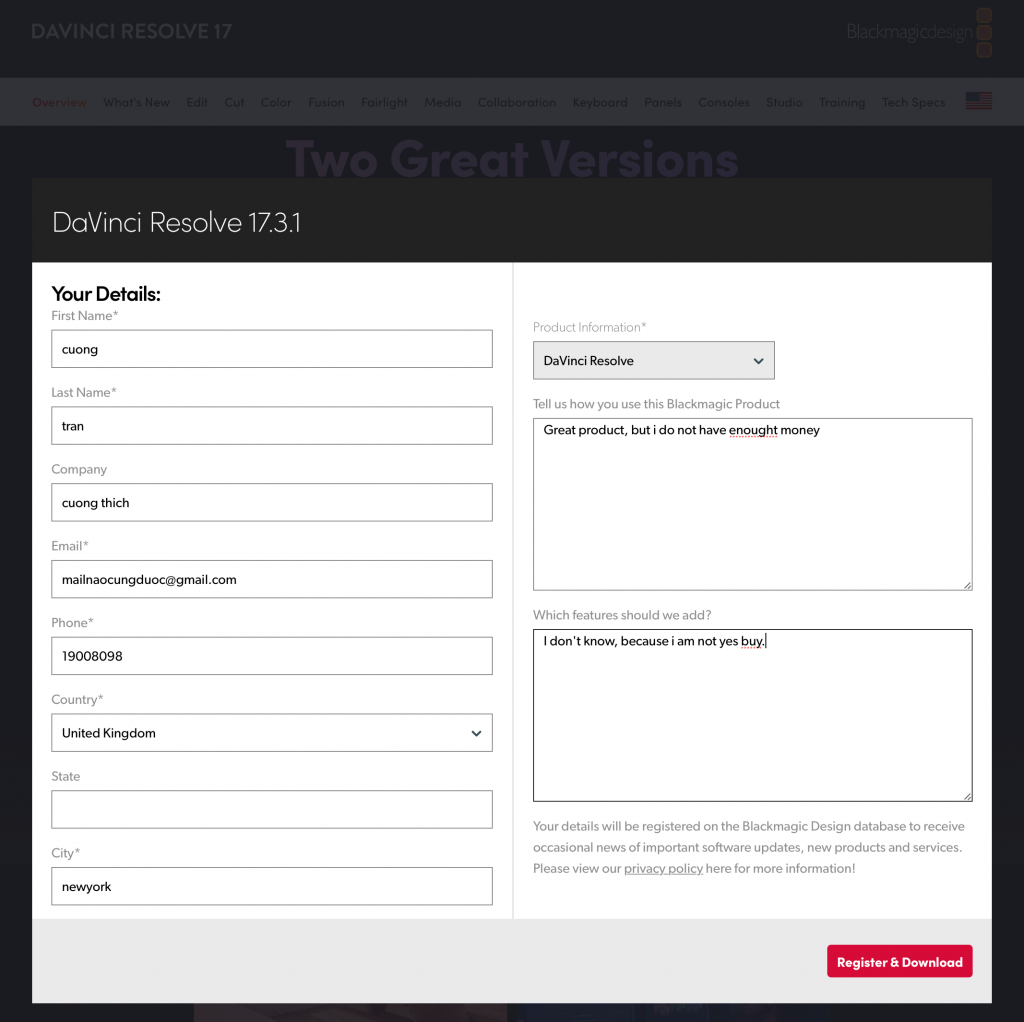Viewport: 1024px width, 1022px height.
Task: Open the What's New tab
Action: click(136, 102)
